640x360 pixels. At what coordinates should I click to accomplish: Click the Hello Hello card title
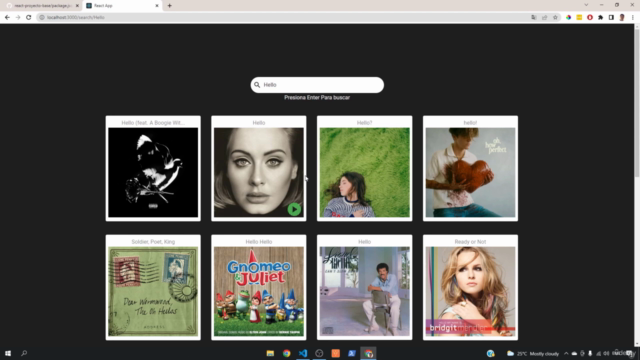click(259, 242)
